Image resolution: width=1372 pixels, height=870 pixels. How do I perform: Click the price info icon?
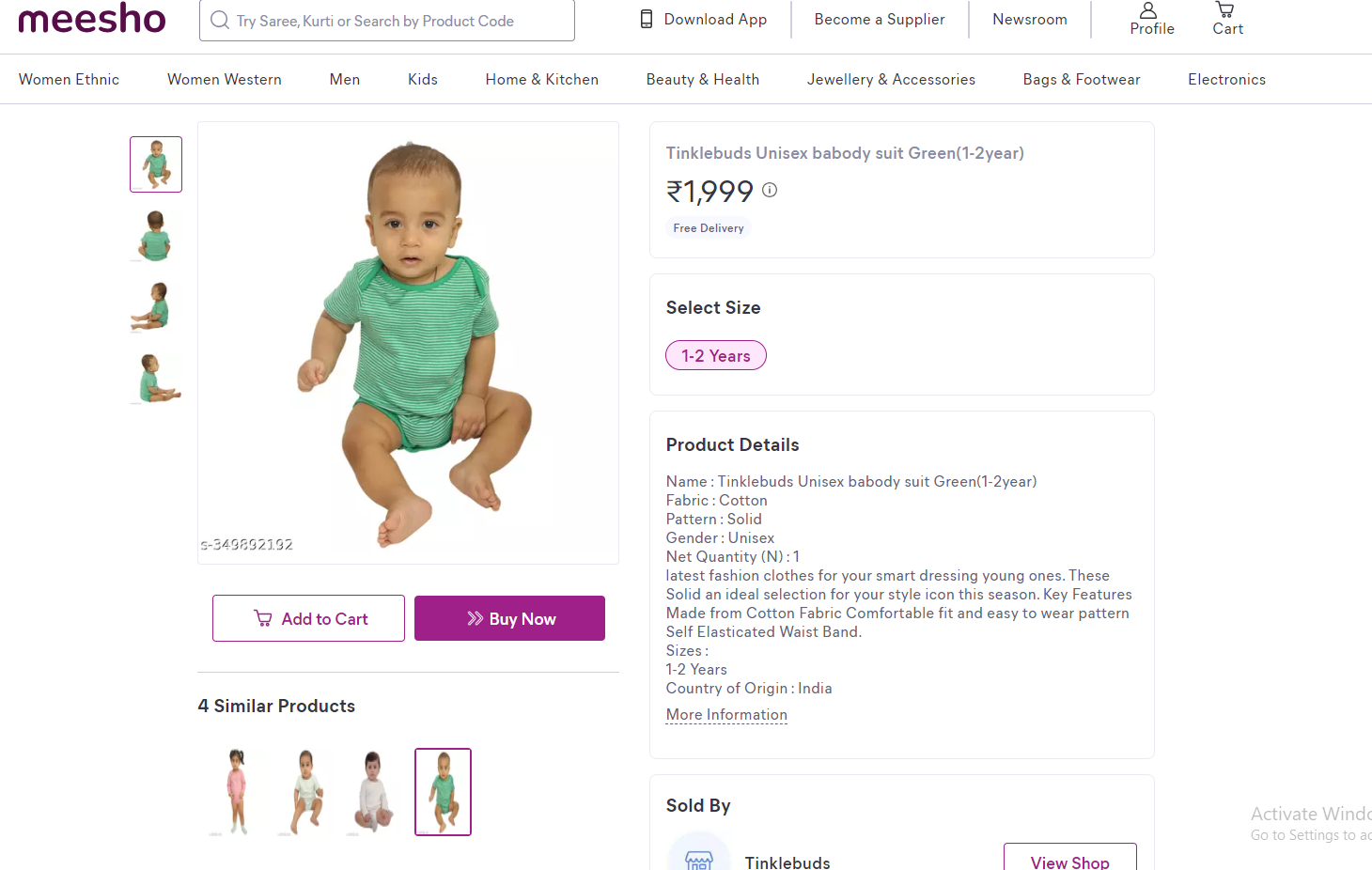pyautogui.click(x=770, y=190)
